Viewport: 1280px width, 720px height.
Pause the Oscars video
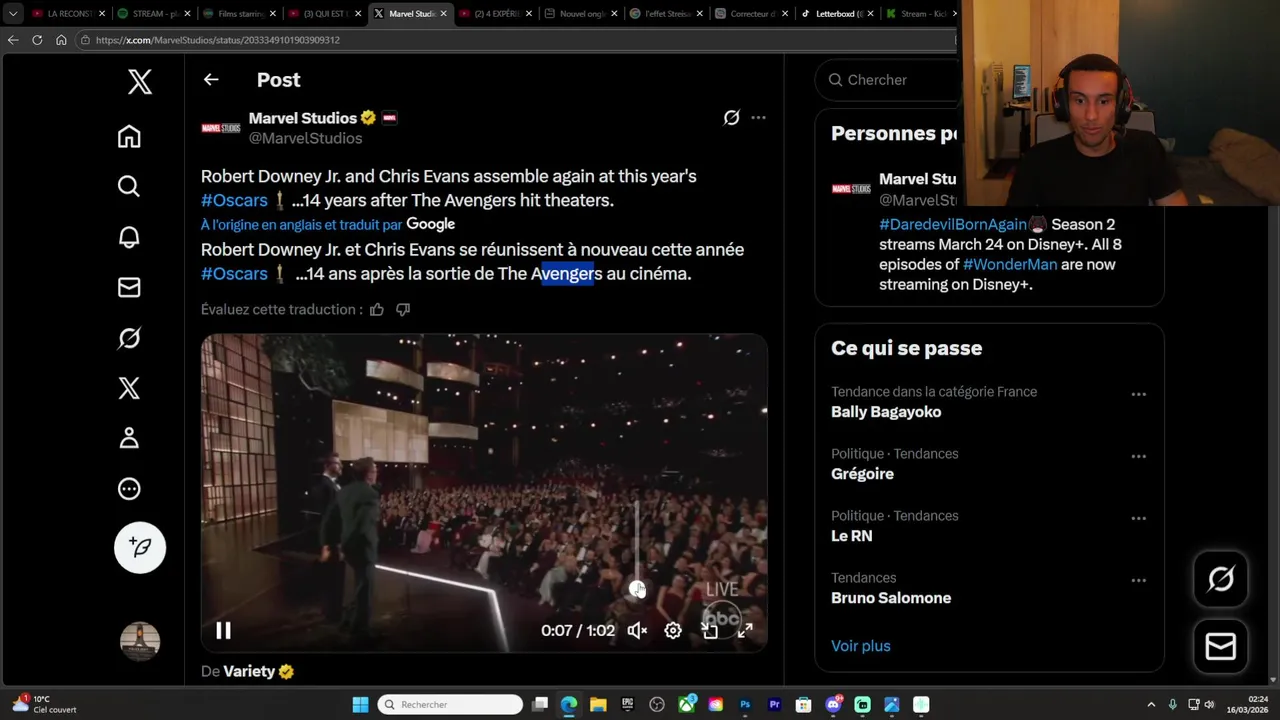(x=223, y=630)
